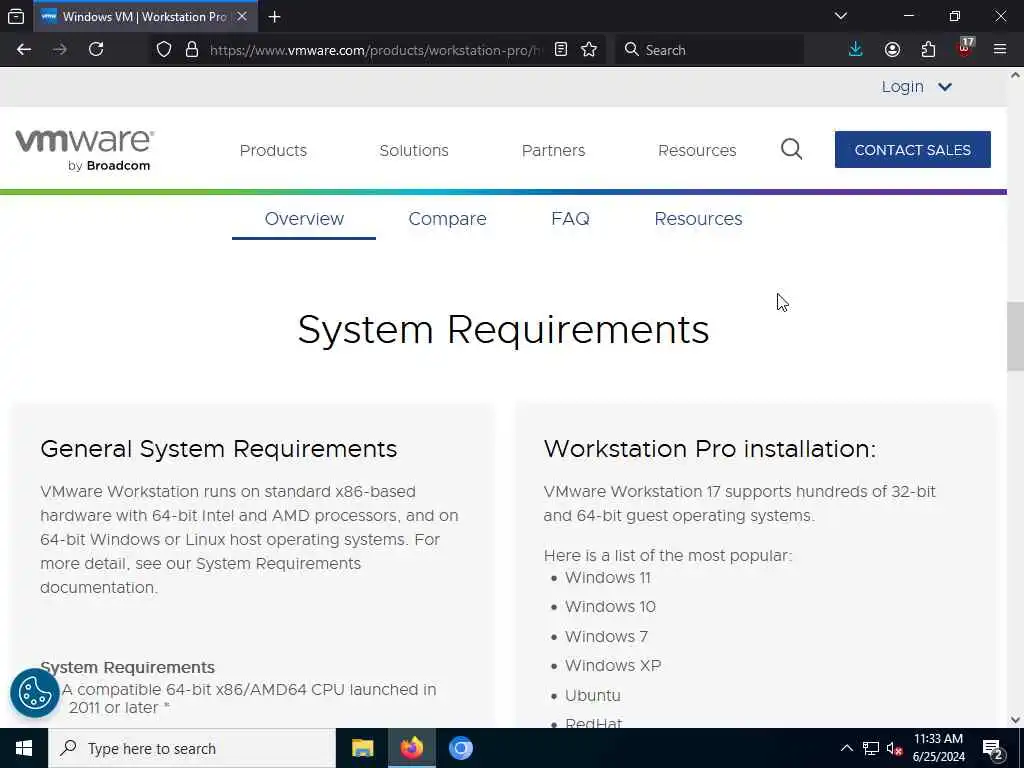
Task: List all tabs using the chevron dropdown
Action: tap(841, 16)
